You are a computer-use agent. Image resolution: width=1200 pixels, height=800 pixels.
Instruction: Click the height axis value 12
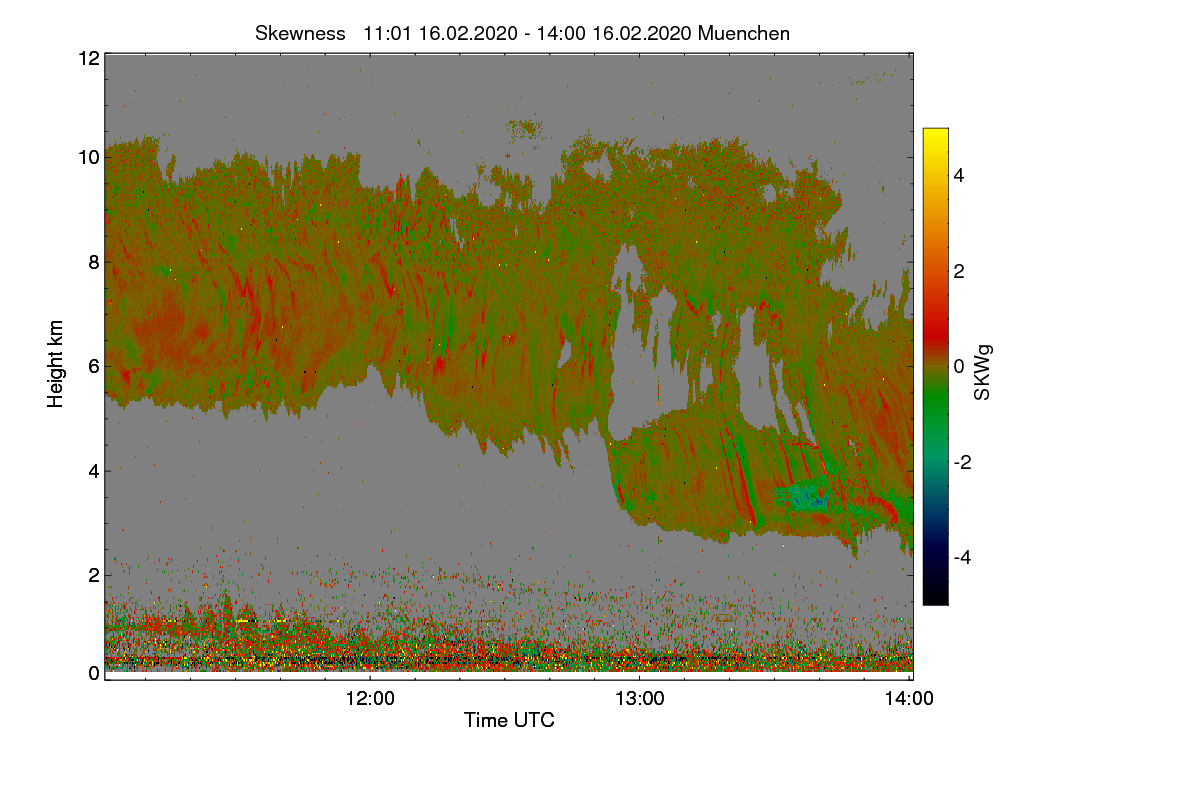pos(88,58)
